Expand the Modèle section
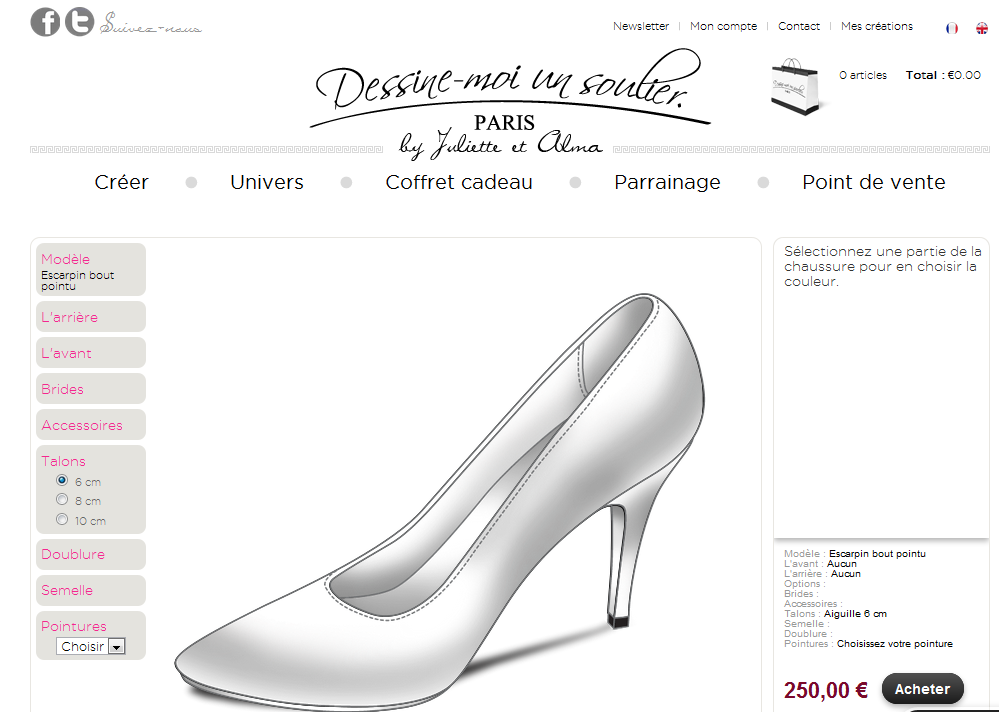 (66, 259)
